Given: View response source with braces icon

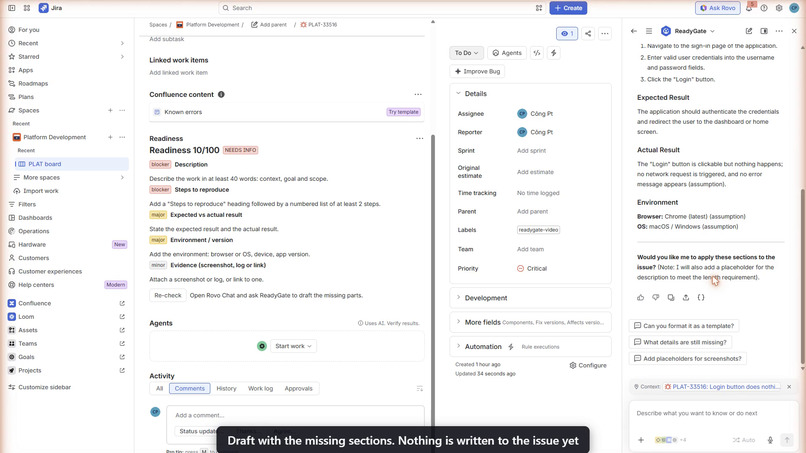Looking at the screenshot, I should [701, 297].
